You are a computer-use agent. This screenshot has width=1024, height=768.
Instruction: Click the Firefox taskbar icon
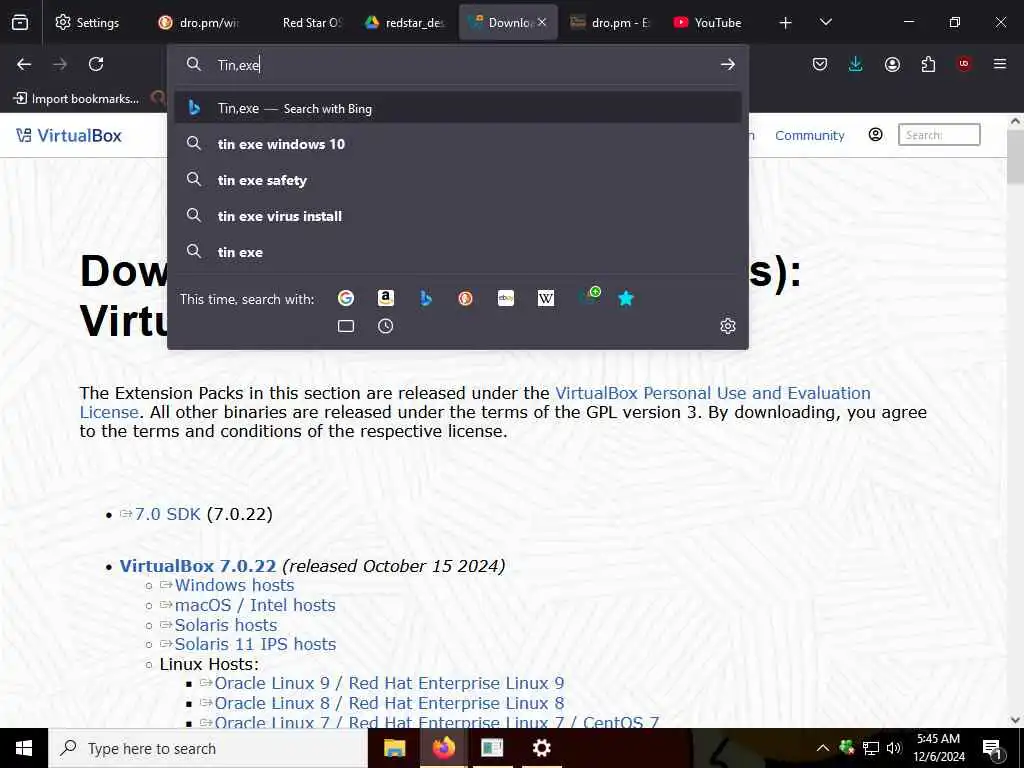pyautogui.click(x=443, y=748)
